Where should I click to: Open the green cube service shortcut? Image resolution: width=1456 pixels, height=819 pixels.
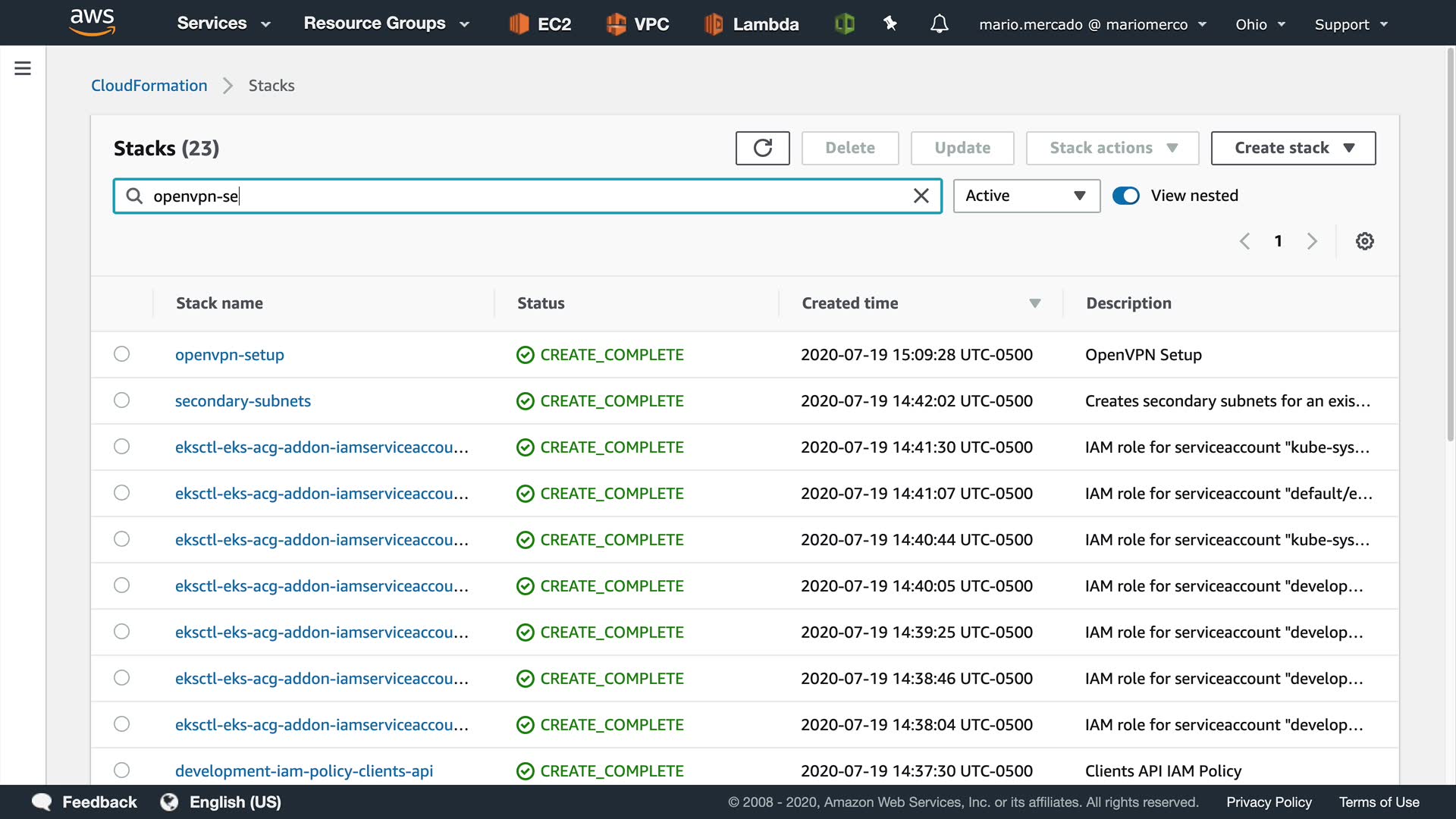(844, 24)
